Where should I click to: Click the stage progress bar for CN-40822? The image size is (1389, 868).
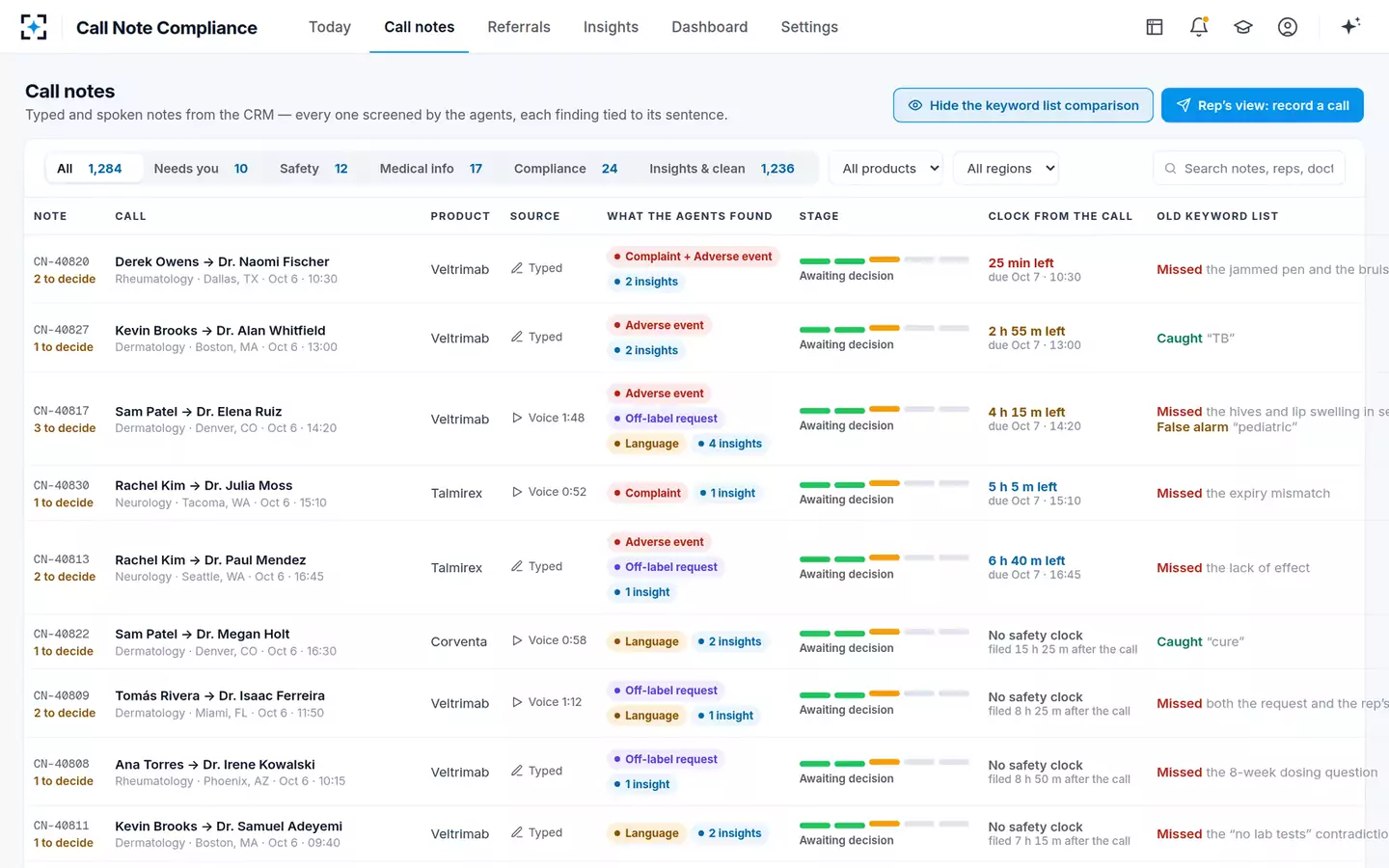[x=885, y=633]
